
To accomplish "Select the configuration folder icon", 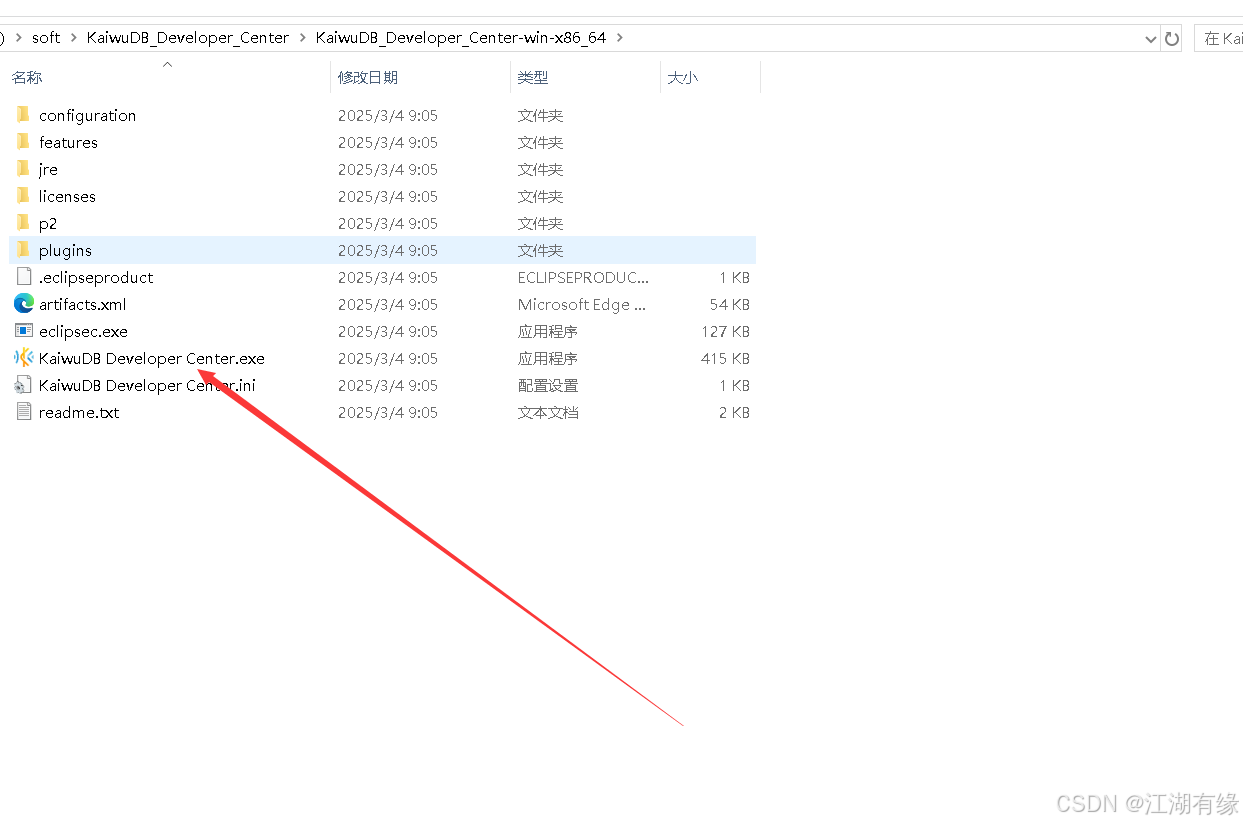I will point(24,115).
